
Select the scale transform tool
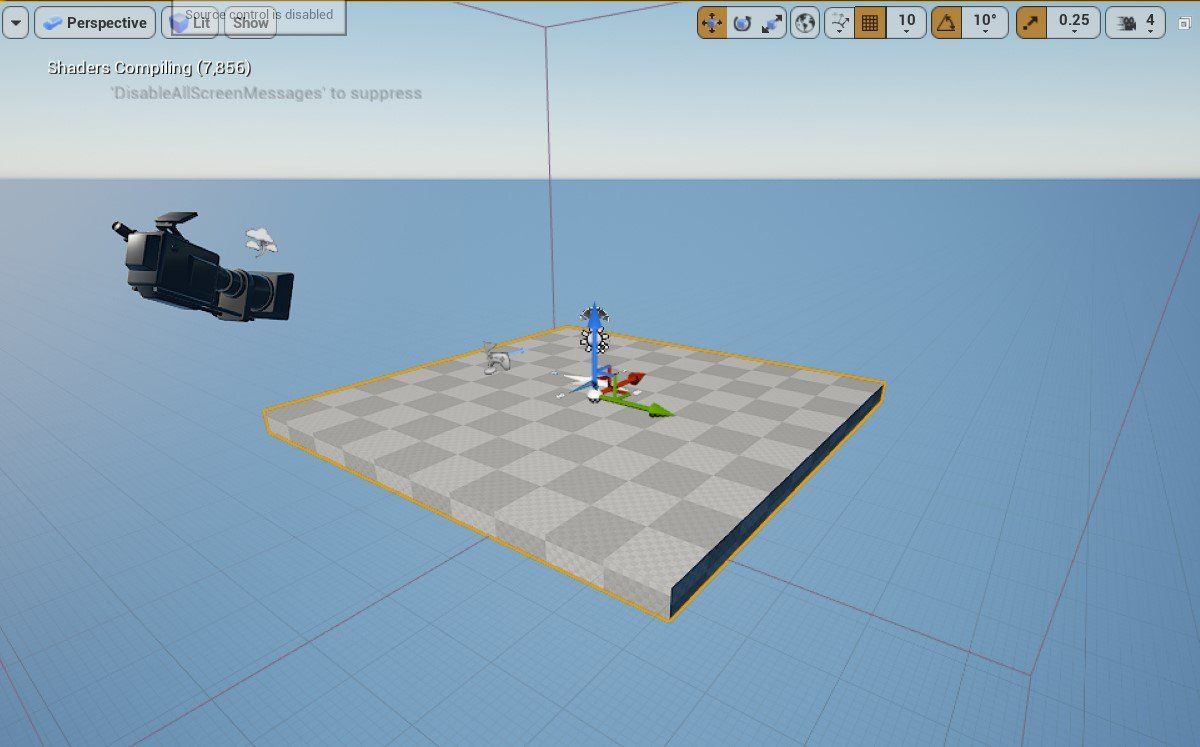point(771,23)
